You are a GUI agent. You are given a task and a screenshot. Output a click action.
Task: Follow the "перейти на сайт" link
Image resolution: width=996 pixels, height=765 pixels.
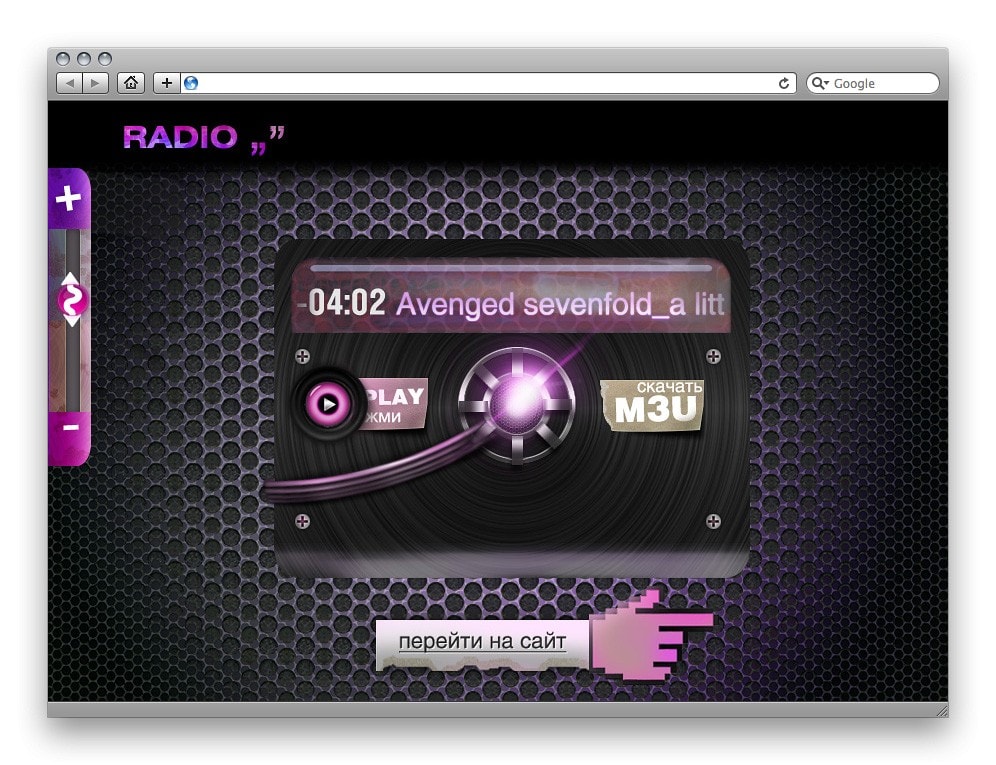(x=482, y=642)
